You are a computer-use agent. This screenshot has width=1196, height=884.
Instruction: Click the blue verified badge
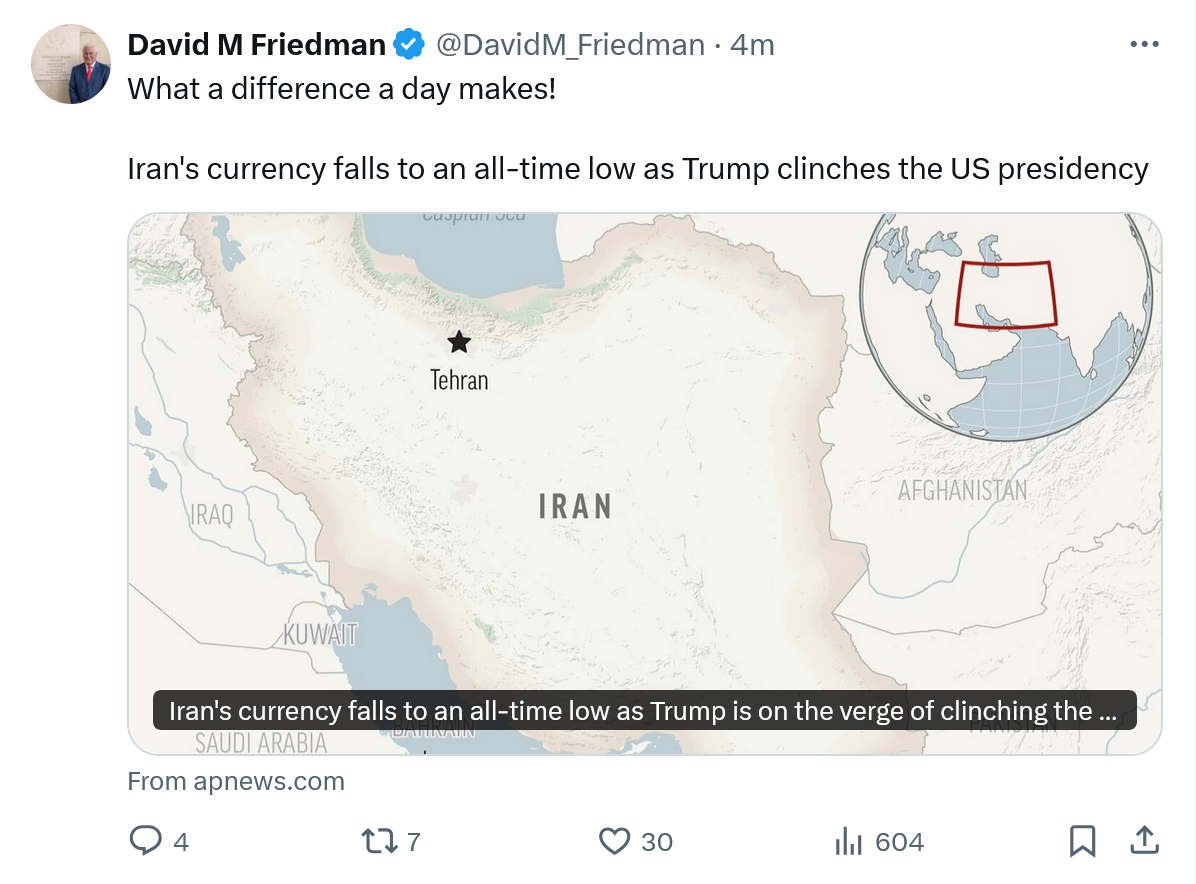(x=408, y=45)
